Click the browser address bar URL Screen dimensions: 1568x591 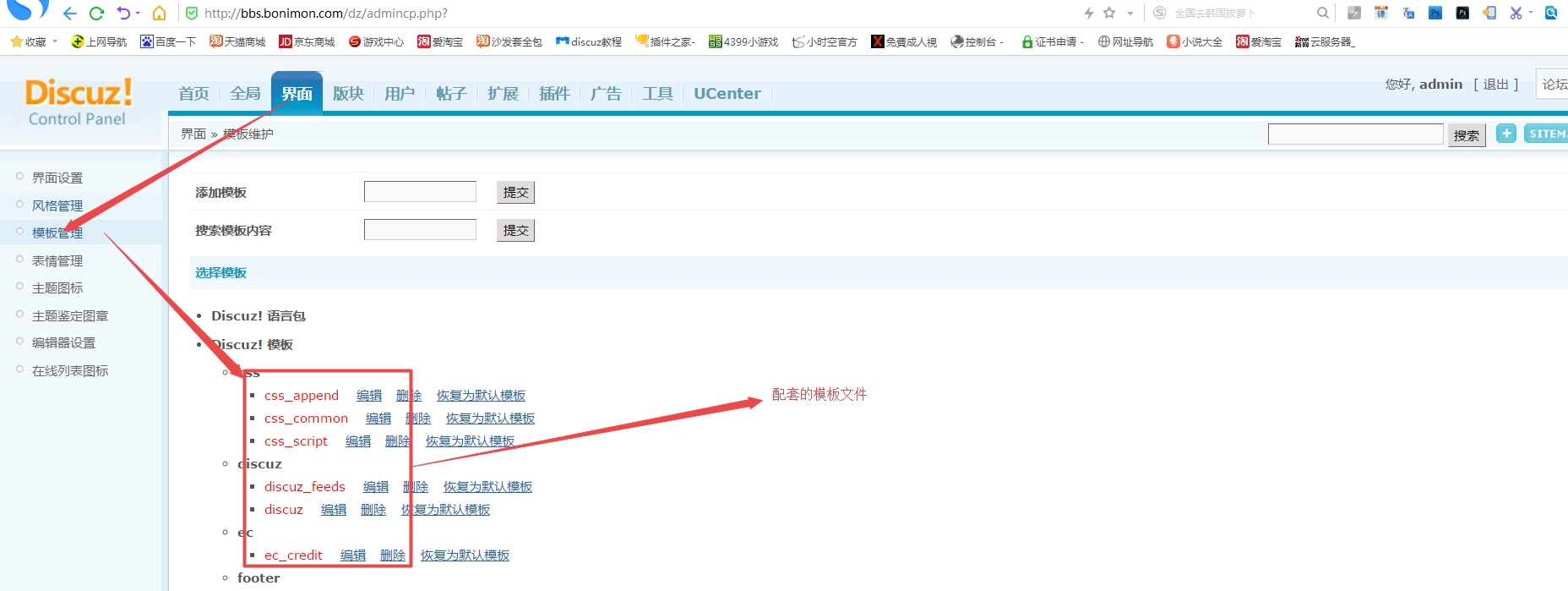pyautogui.click(x=326, y=13)
